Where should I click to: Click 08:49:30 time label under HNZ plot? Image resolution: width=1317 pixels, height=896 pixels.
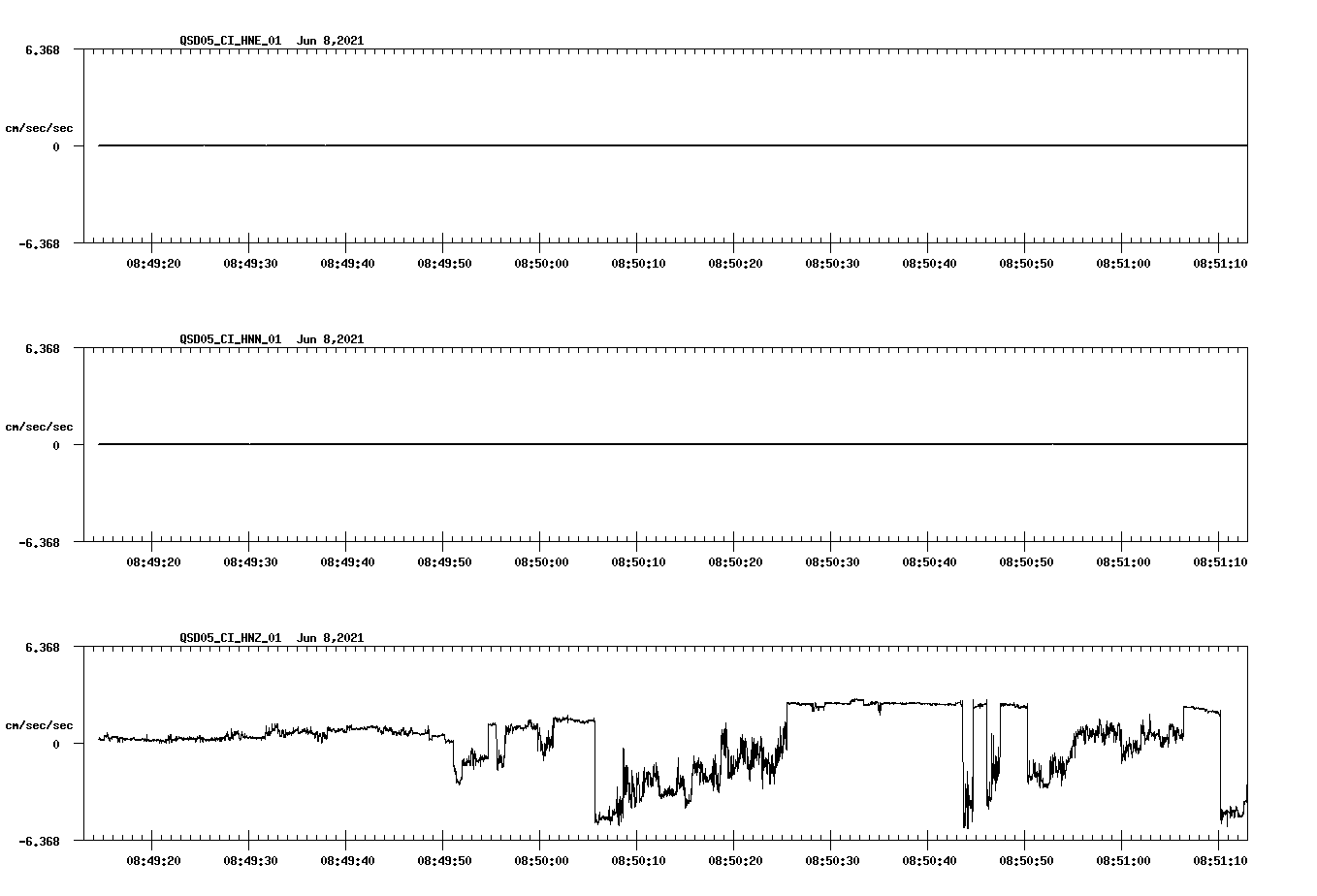[250, 861]
